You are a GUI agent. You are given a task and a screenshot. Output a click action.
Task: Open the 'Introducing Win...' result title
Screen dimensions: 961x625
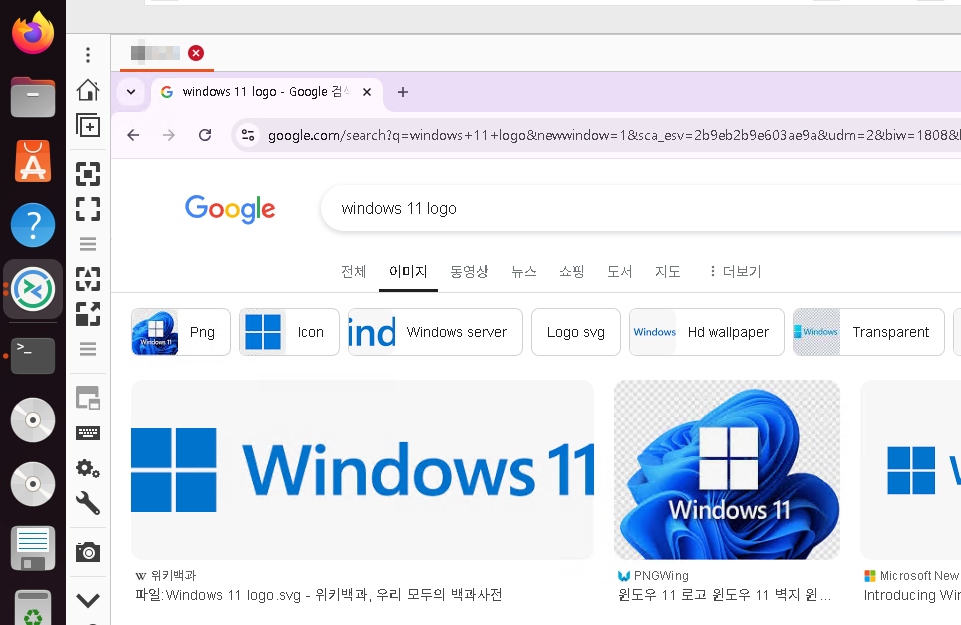[912, 595]
